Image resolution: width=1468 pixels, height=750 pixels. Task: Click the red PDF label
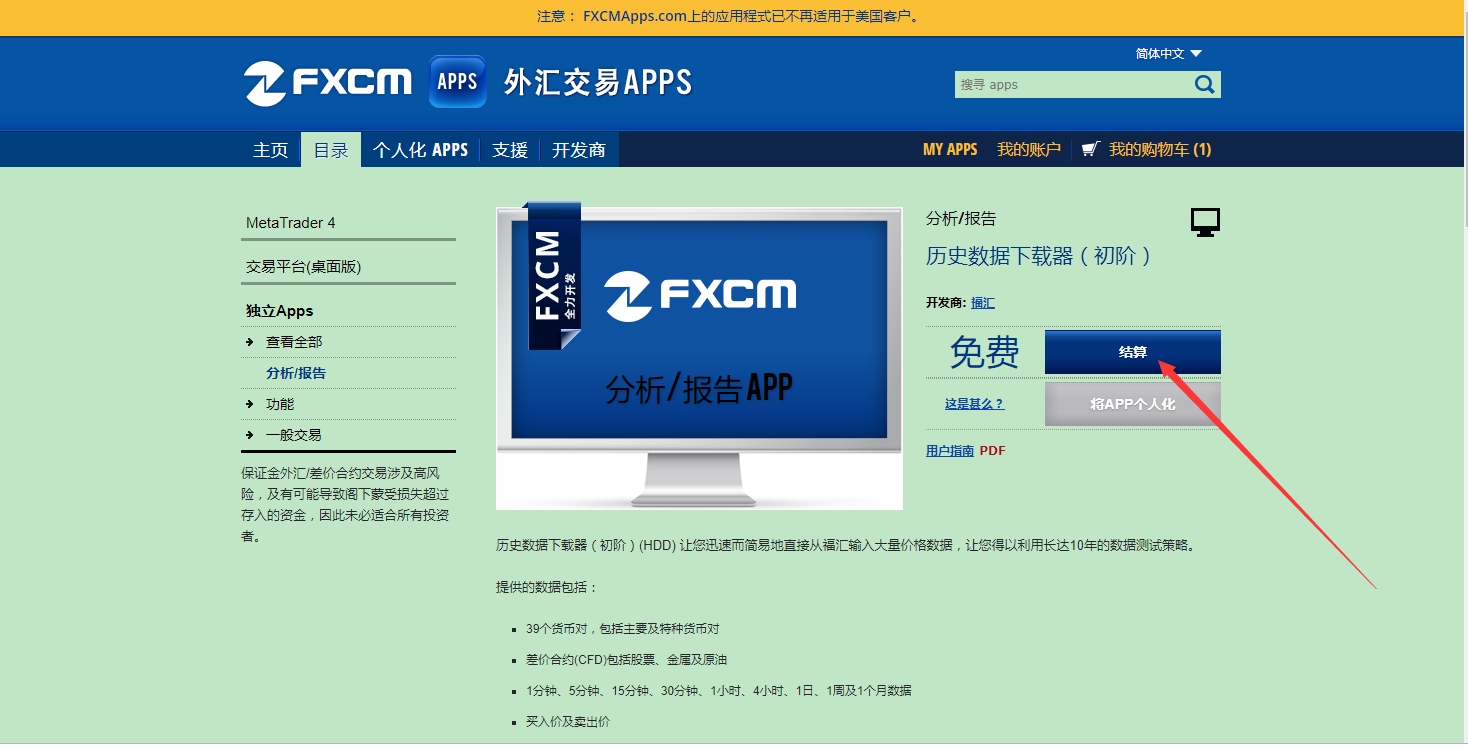pos(992,451)
